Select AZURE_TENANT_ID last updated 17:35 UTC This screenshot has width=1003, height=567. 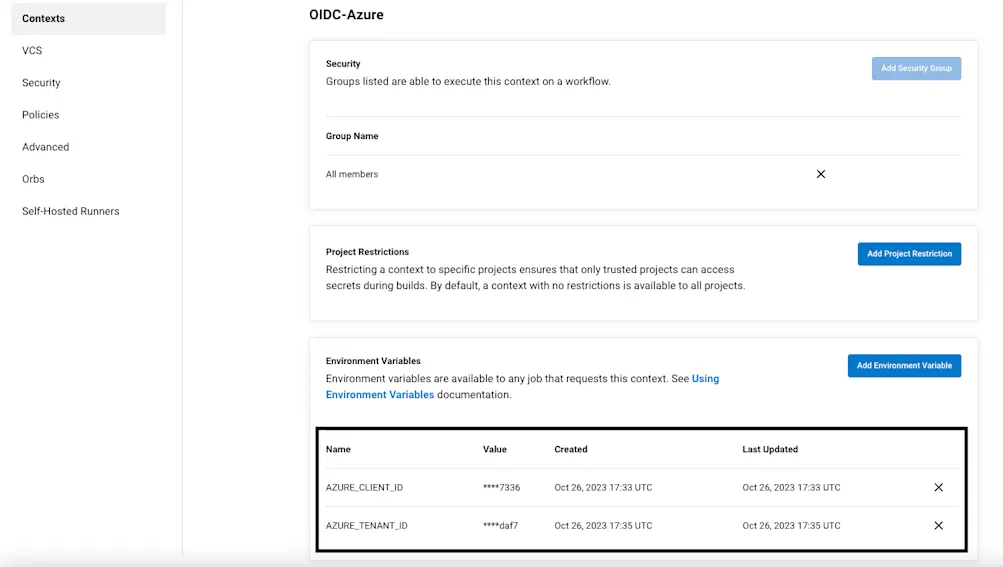click(x=791, y=525)
